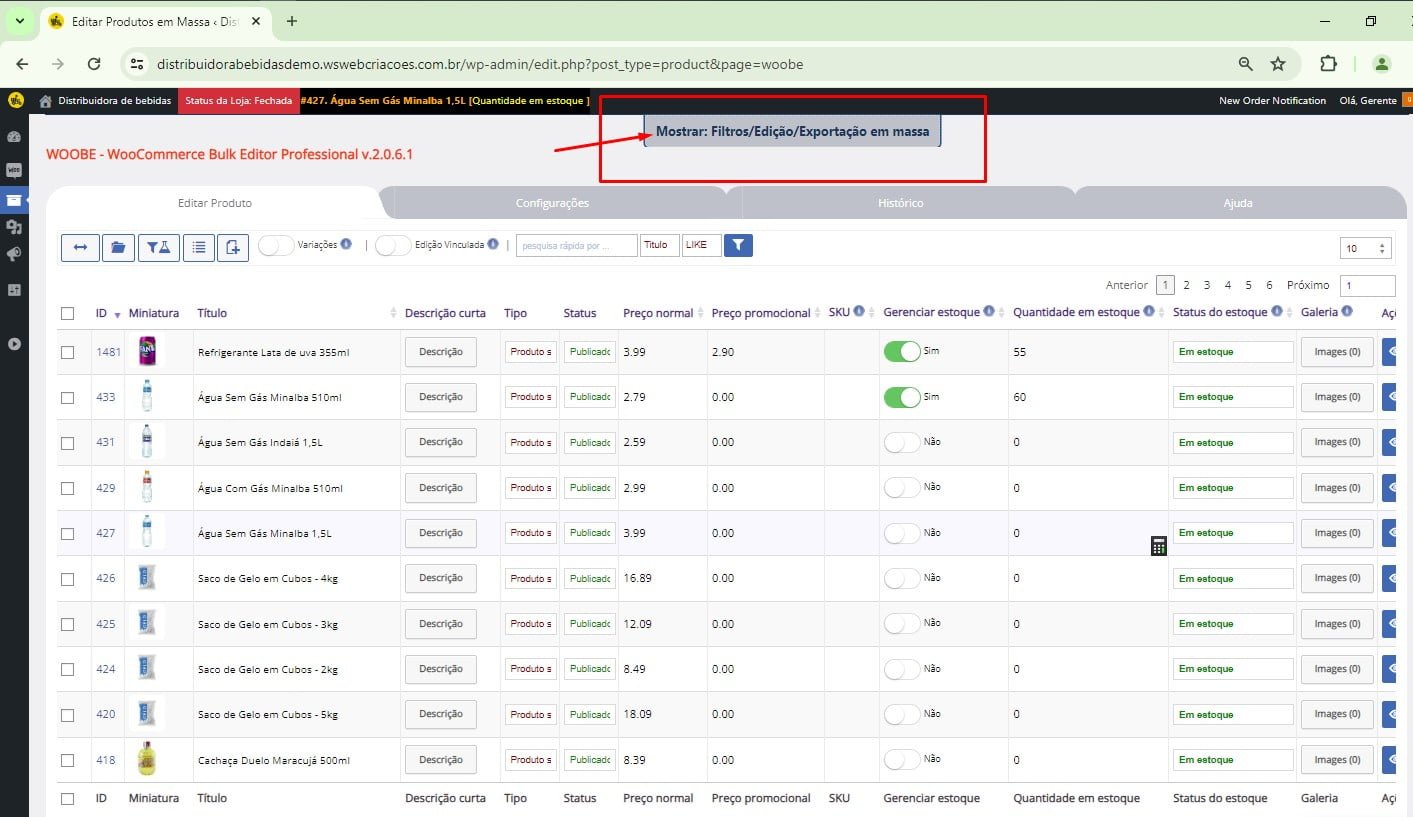Click Mostrar: Filtros/Edição/Exportação em massa button
This screenshot has width=1413, height=817.
click(792, 131)
